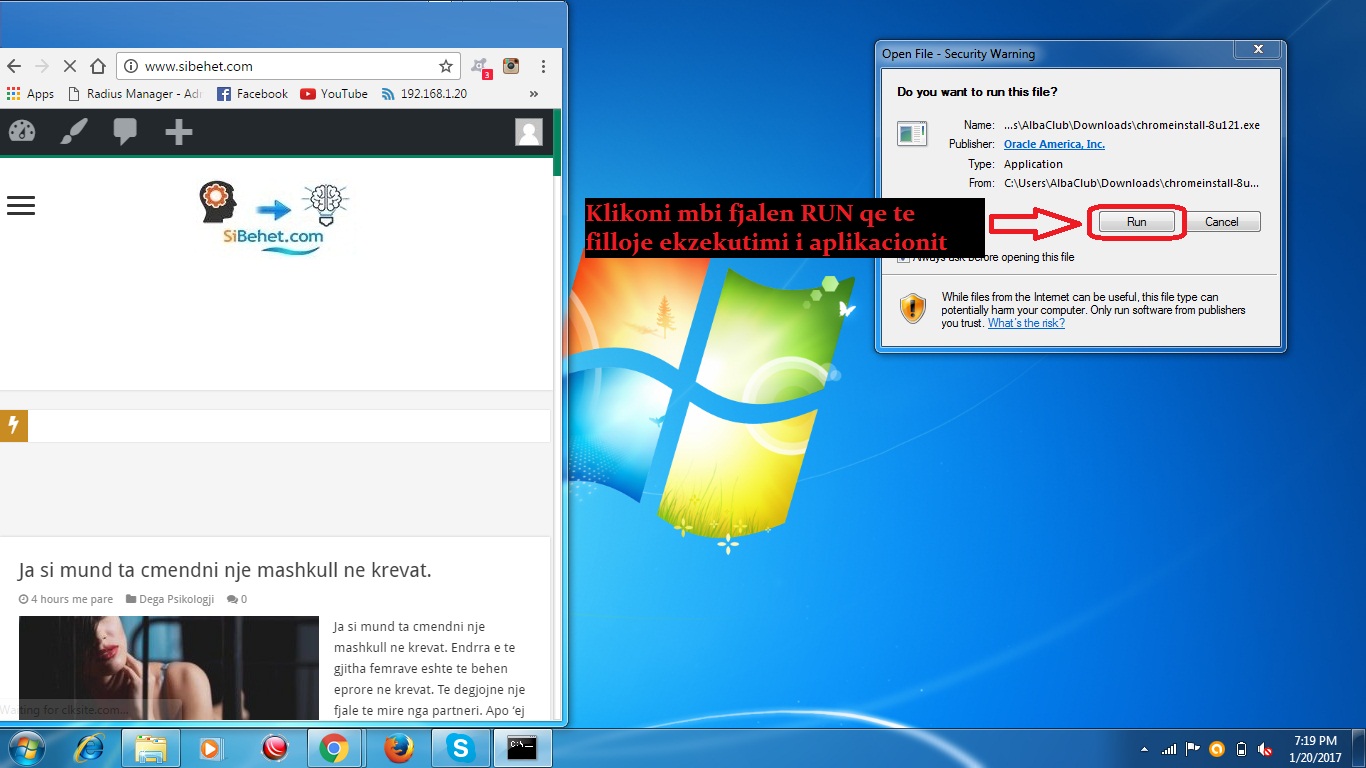Bookmark page with the star icon
This screenshot has width=1366, height=768.
[x=446, y=66]
